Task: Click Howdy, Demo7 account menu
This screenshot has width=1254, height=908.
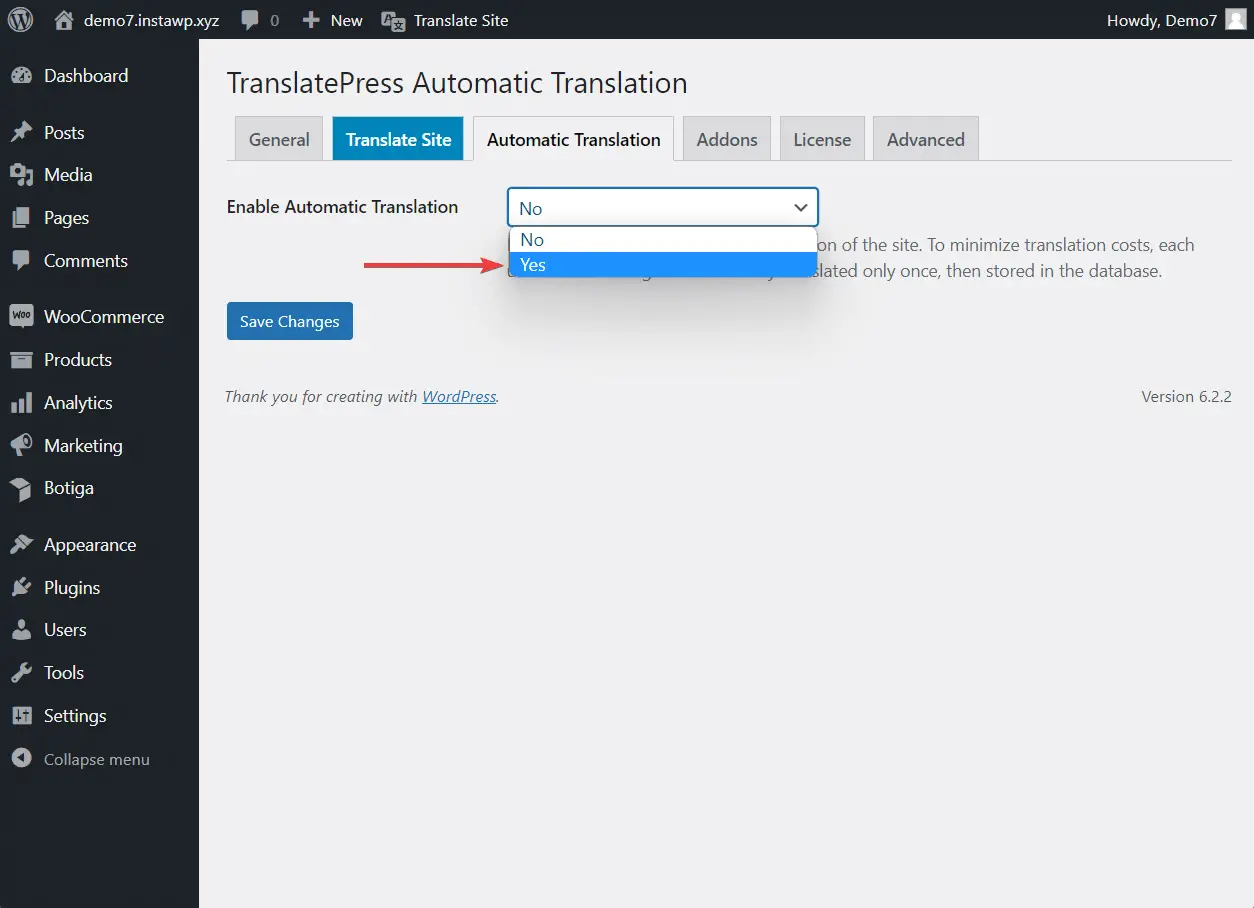Action: tap(1162, 20)
